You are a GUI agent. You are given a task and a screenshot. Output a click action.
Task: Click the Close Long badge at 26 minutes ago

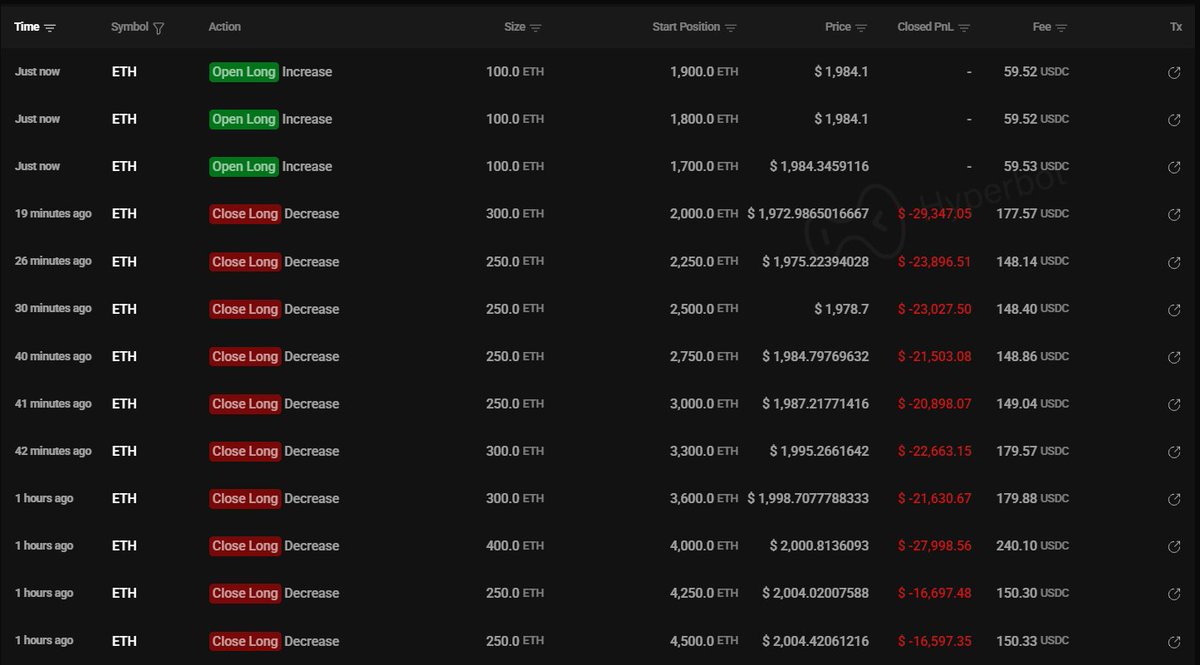[244, 262]
